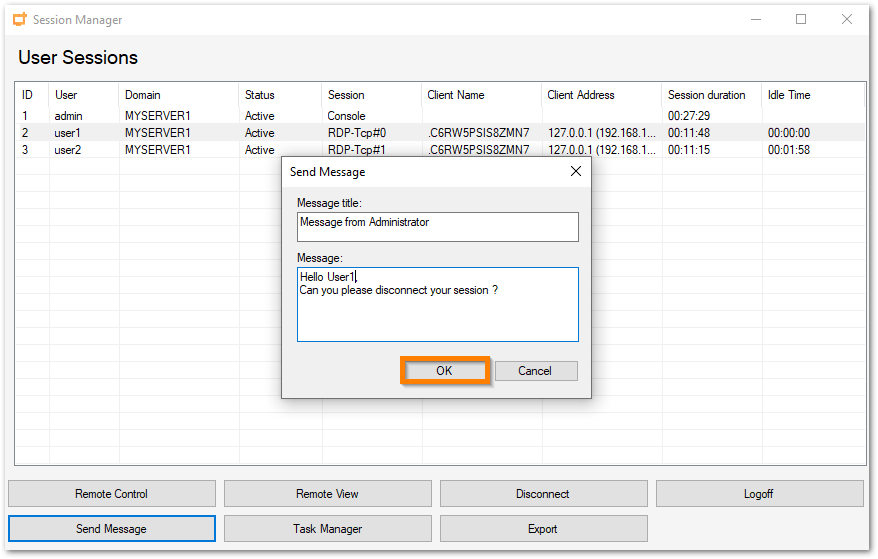Click the Logoff button
The height and width of the screenshot is (559, 878).
tap(759, 494)
